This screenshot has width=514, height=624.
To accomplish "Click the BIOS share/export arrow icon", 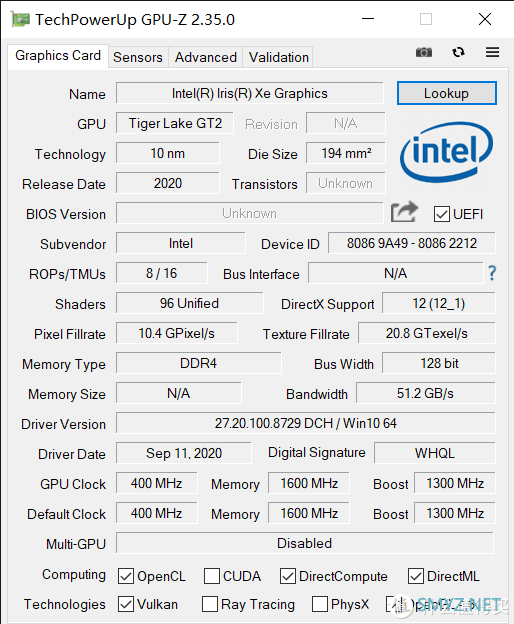I will tap(404, 212).
